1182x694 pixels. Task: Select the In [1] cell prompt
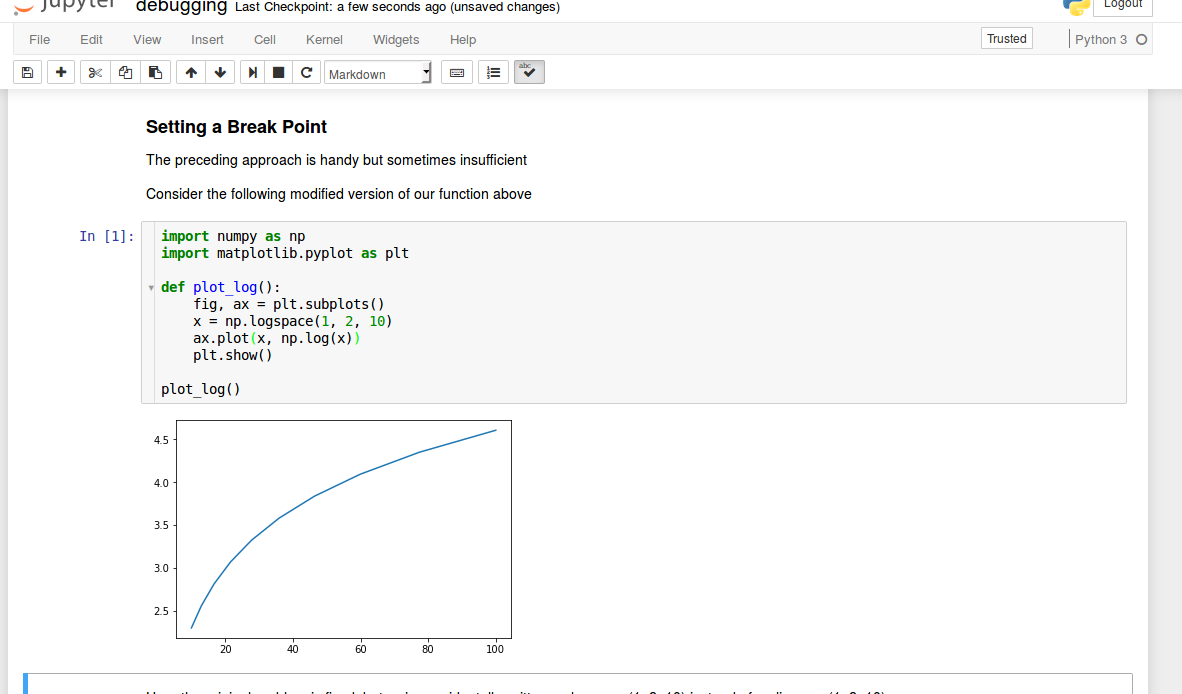(106, 237)
